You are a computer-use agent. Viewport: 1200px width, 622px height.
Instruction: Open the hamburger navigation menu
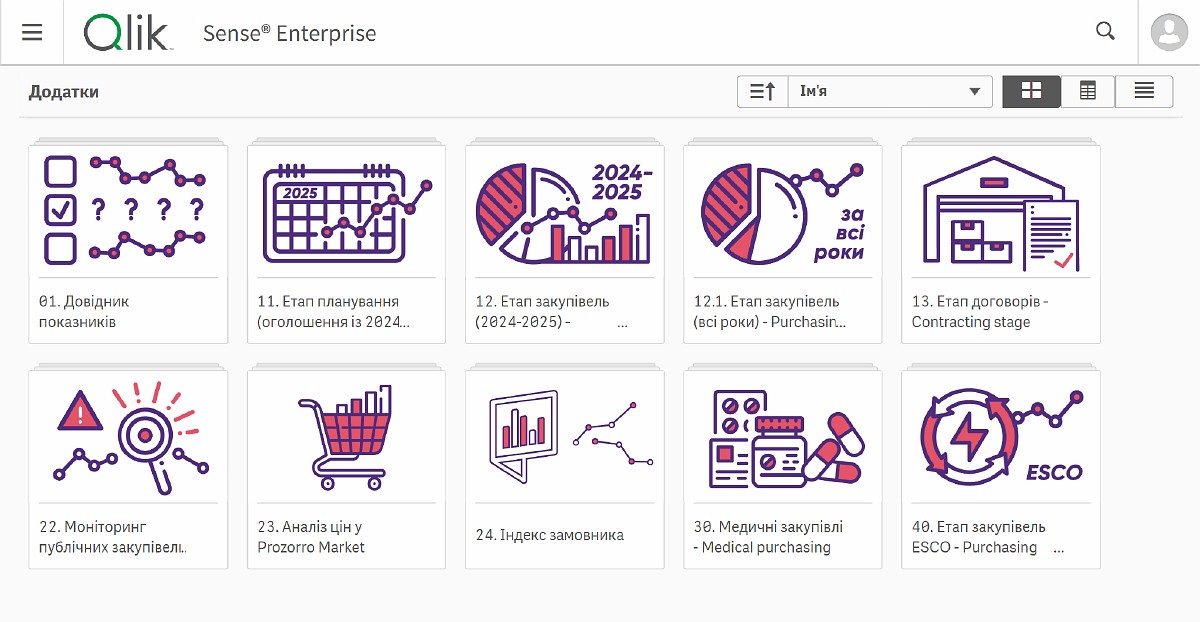pyautogui.click(x=32, y=32)
